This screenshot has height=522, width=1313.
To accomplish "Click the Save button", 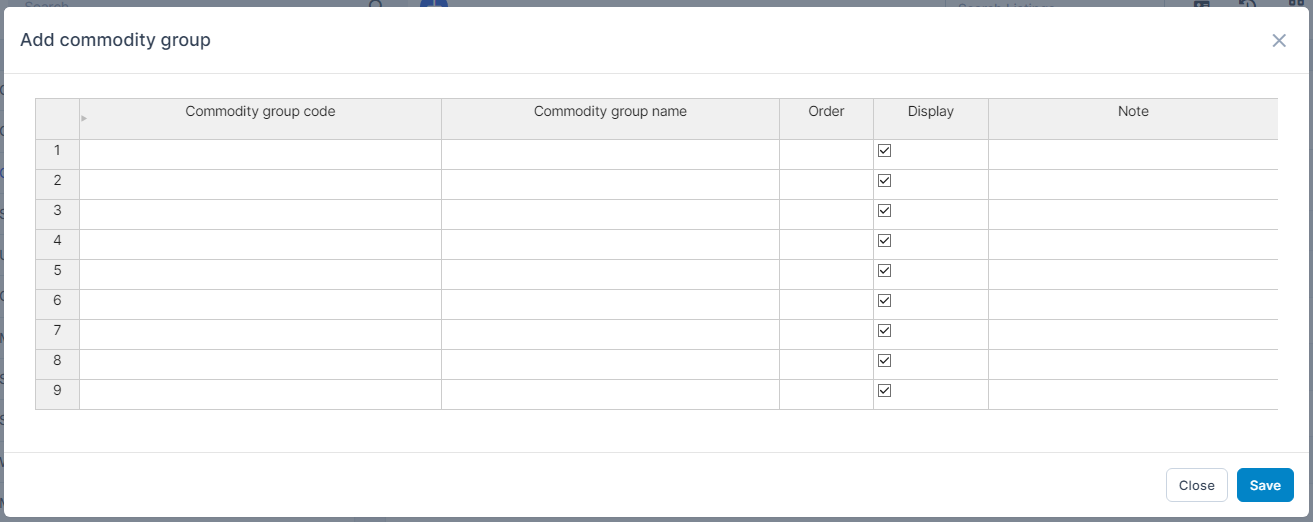I will pos(1264,485).
